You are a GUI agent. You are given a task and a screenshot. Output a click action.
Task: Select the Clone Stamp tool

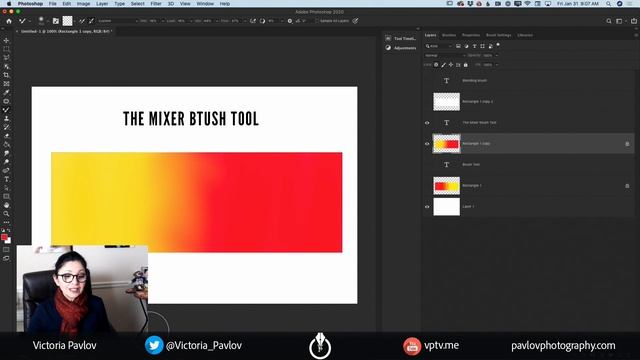tap(6, 118)
